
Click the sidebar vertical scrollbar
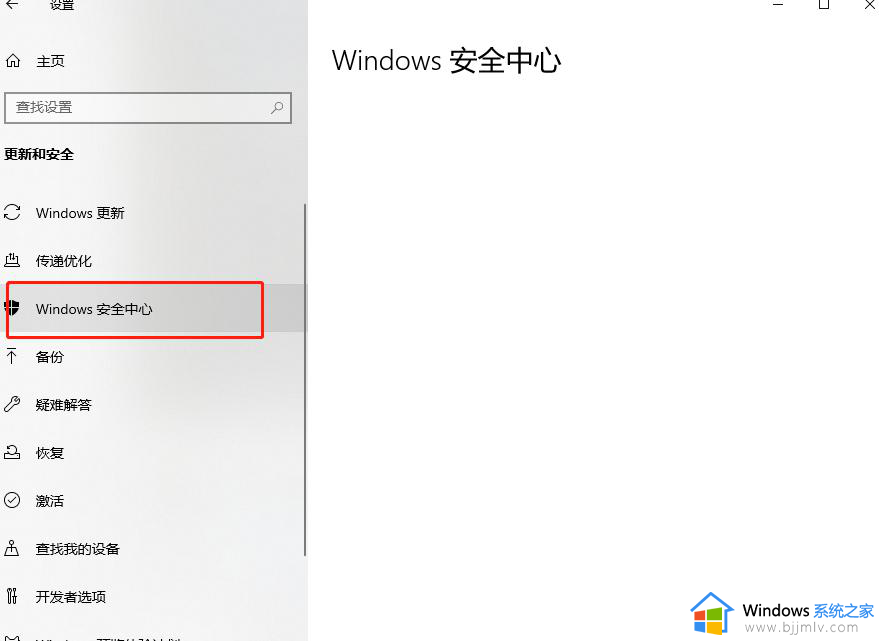click(x=305, y=380)
